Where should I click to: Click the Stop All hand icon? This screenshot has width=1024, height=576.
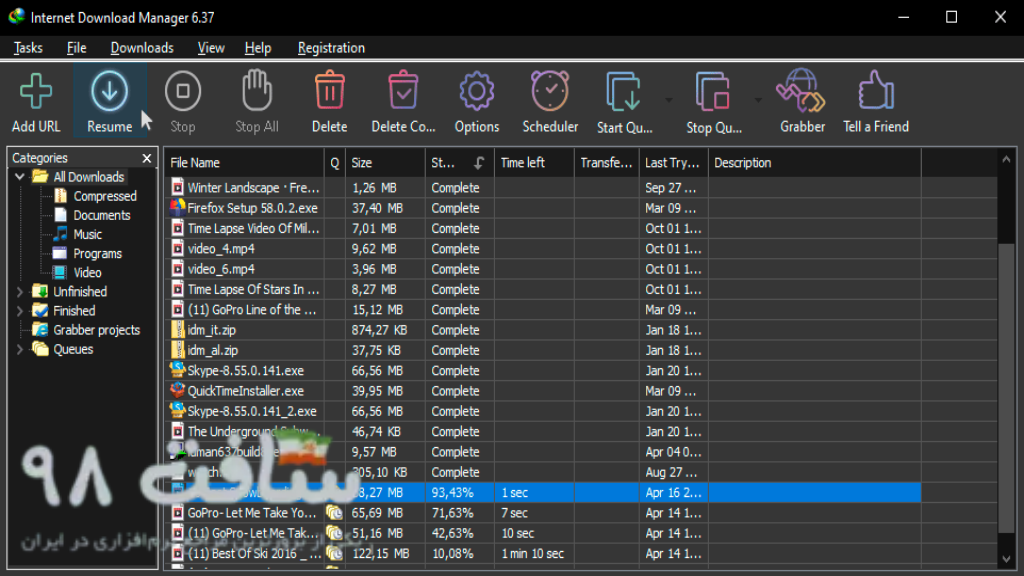pos(257,90)
